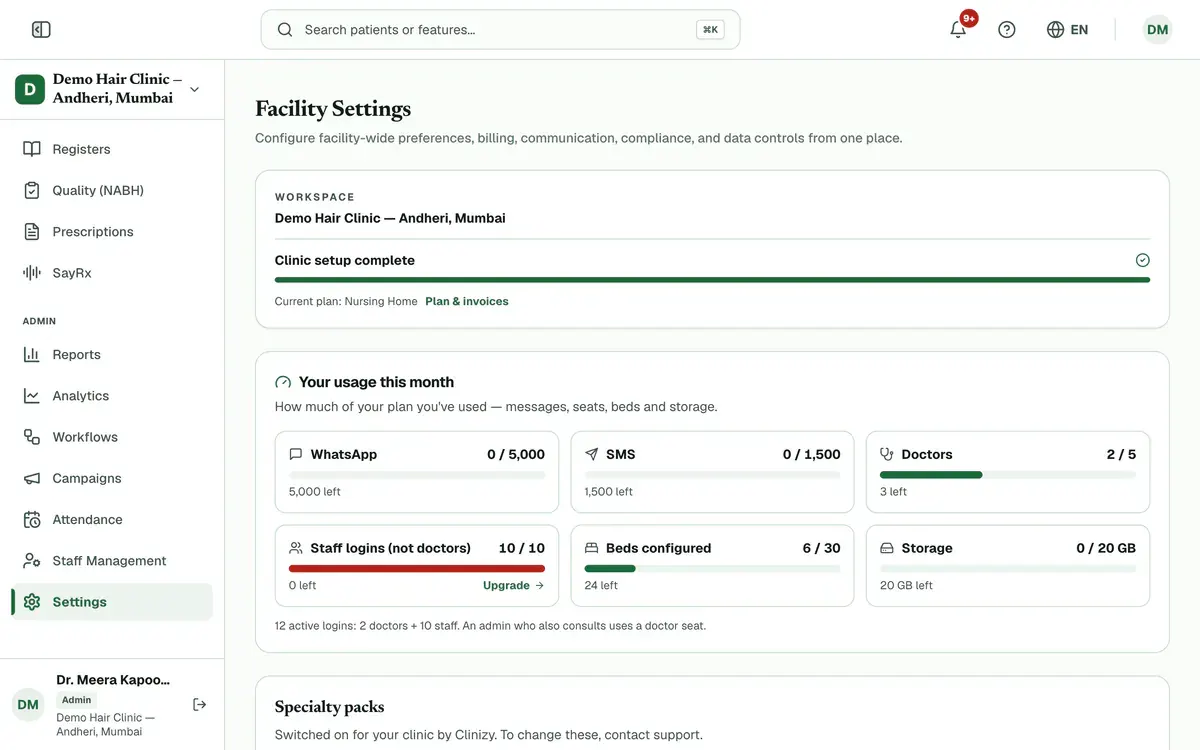Go to Attendance
Image resolution: width=1200 pixels, height=750 pixels.
[112, 519]
